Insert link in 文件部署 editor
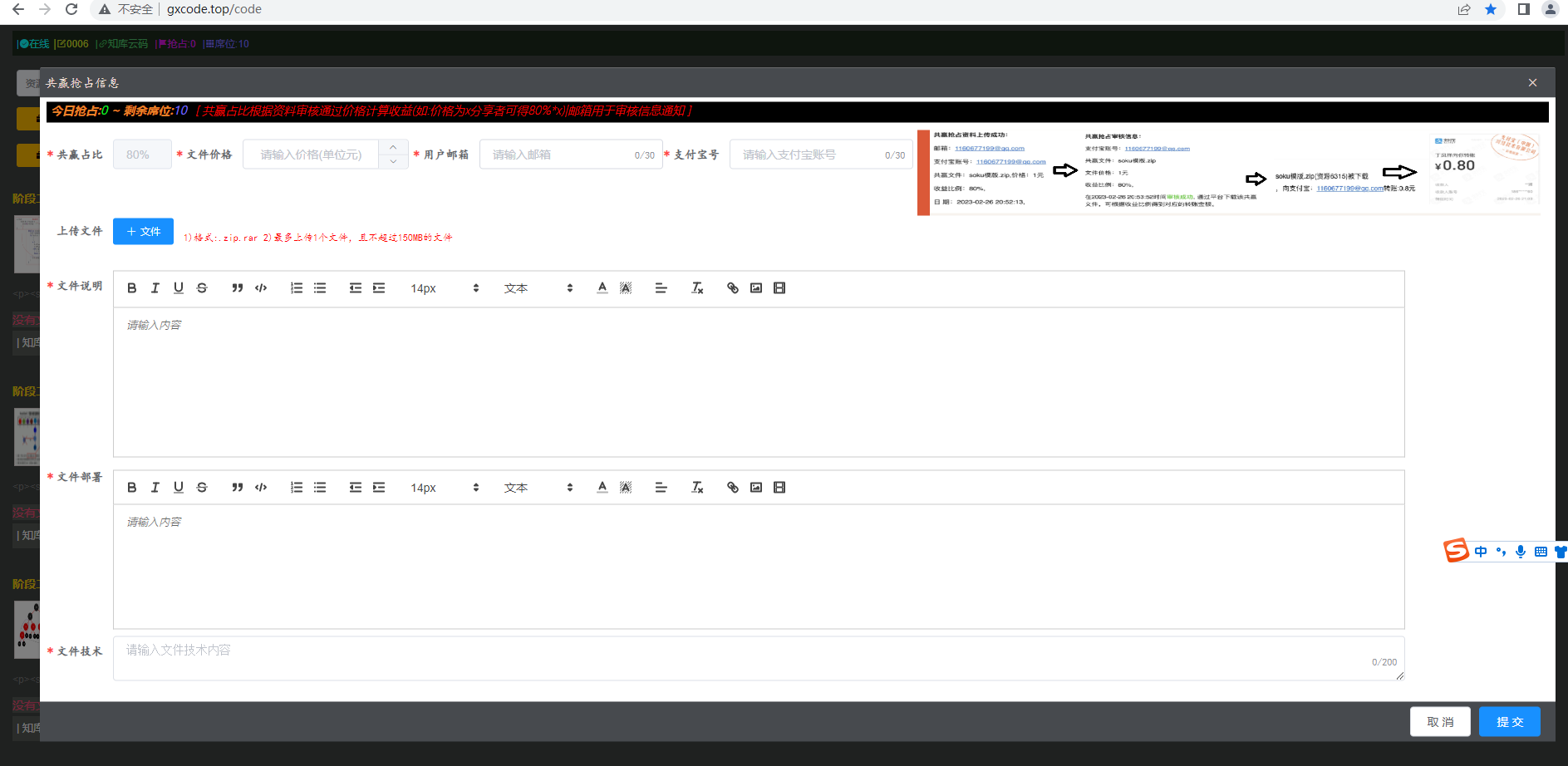 click(733, 488)
